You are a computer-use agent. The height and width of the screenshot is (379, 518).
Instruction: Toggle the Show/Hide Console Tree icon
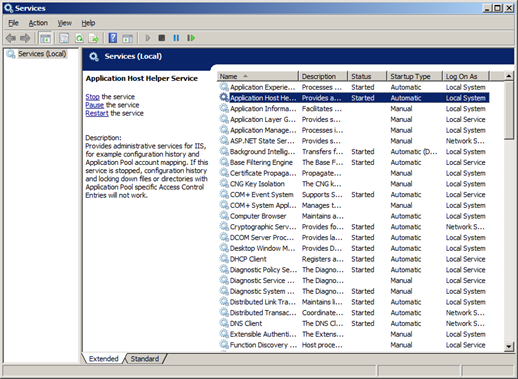(45, 38)
